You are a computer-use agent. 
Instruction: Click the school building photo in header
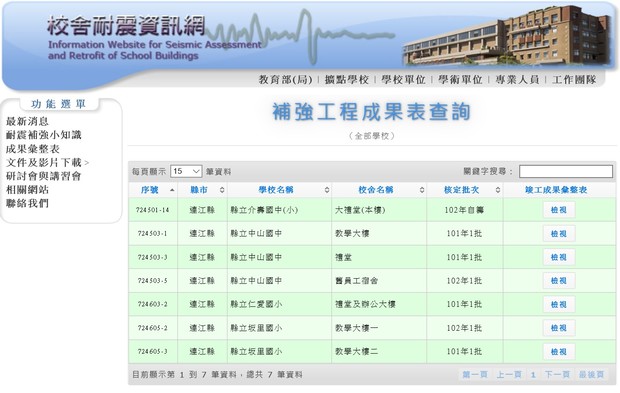[x=507, y=35]
